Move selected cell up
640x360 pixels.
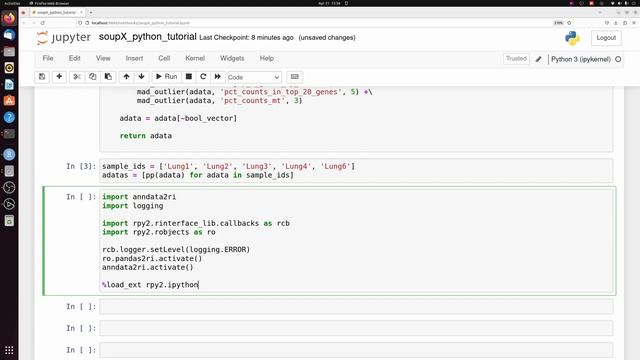pyautogui.click(x=127, y=77)
